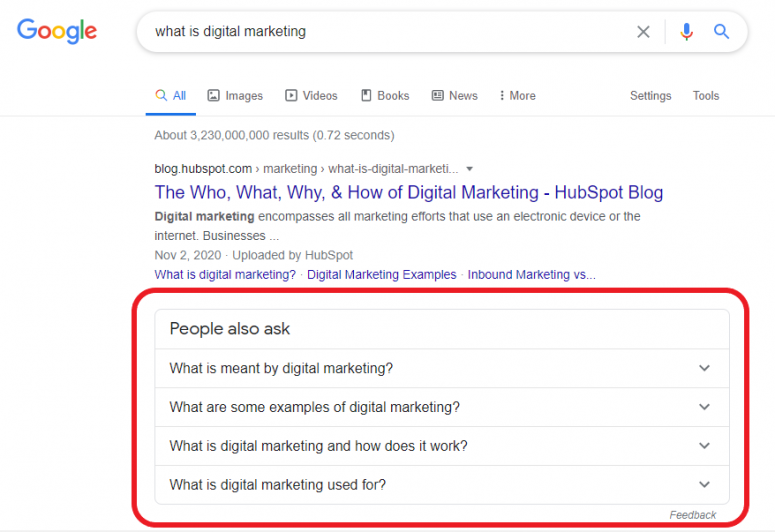The height and width of the screenshot is (532, 775).
Task: Expand 'What is meant by digital marketing?' chevron
Action: (704, 368)
